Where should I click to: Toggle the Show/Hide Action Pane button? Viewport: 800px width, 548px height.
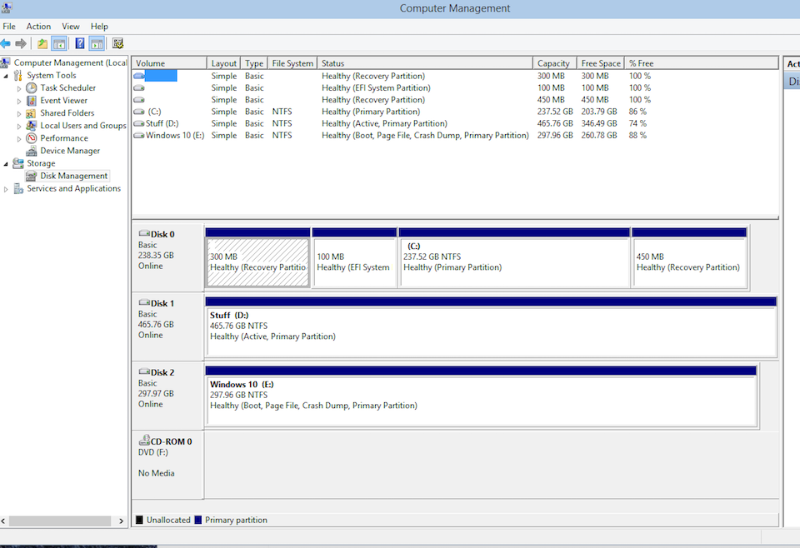(97, 43)
